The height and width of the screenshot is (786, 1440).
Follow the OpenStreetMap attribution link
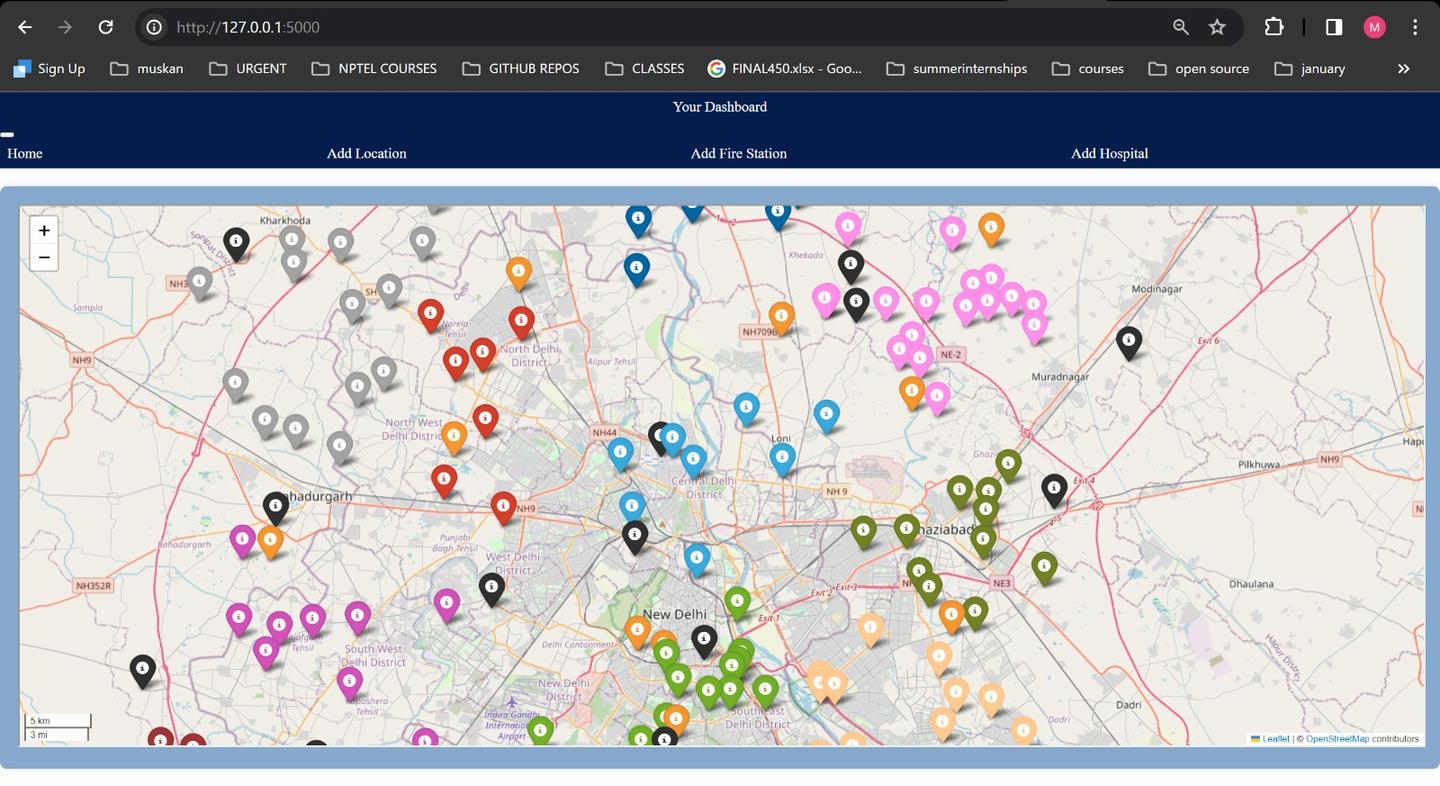coord(1337,739)
